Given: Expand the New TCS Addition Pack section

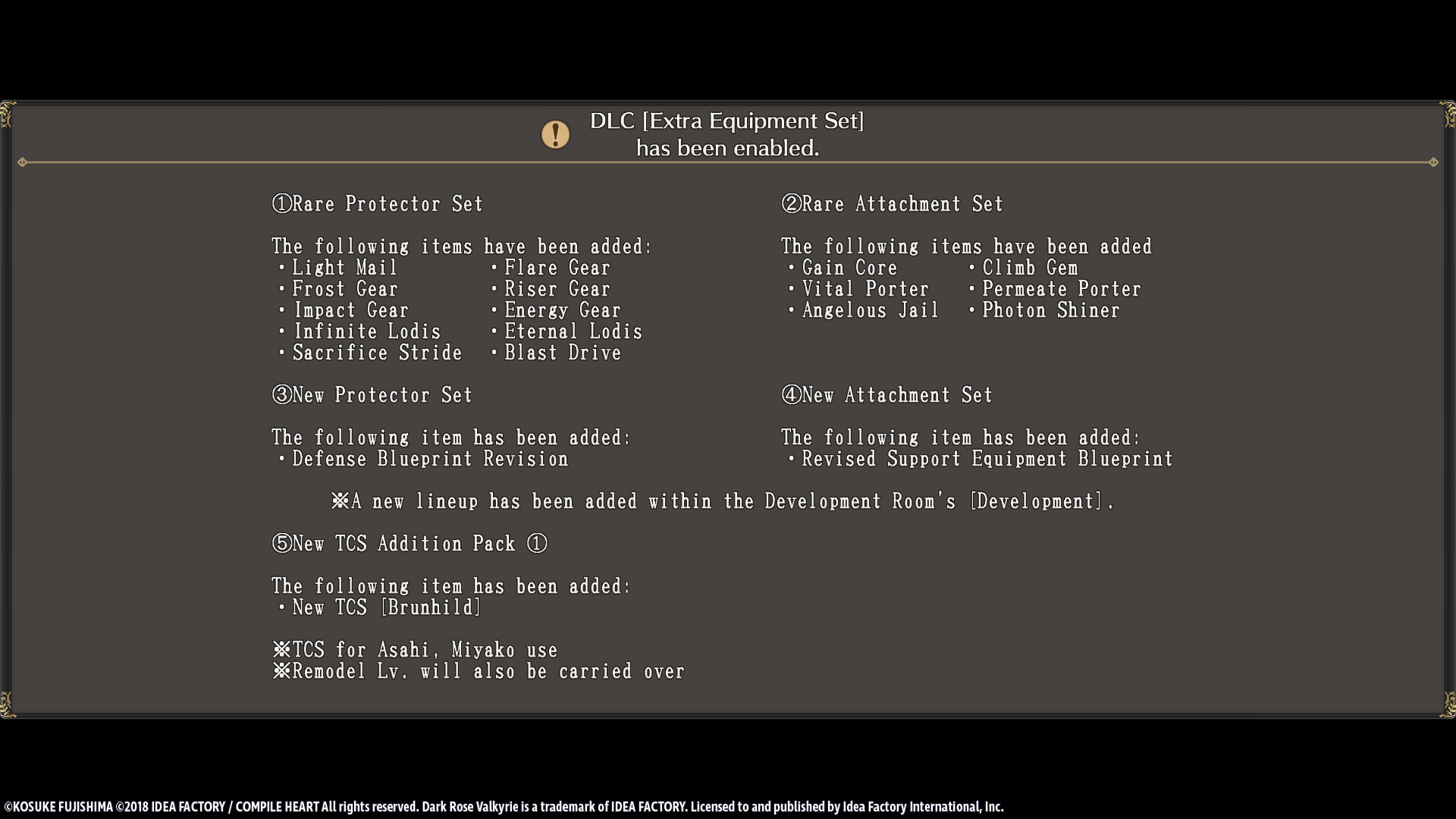Looking at the screenshot, I should [410, 543].
